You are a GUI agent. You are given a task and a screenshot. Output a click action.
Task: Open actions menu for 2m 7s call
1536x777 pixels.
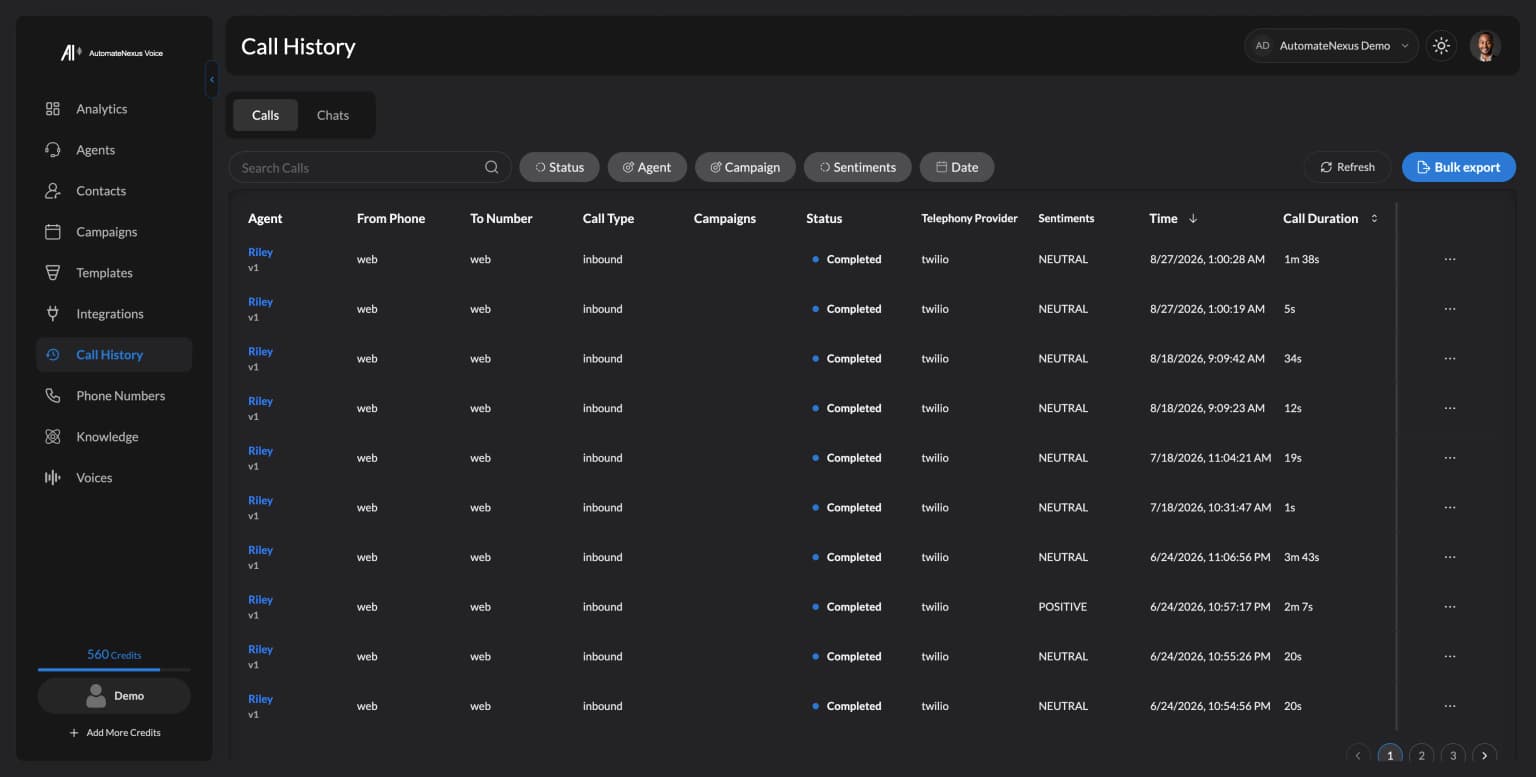pyautogui.click(x=1450, y=607)
